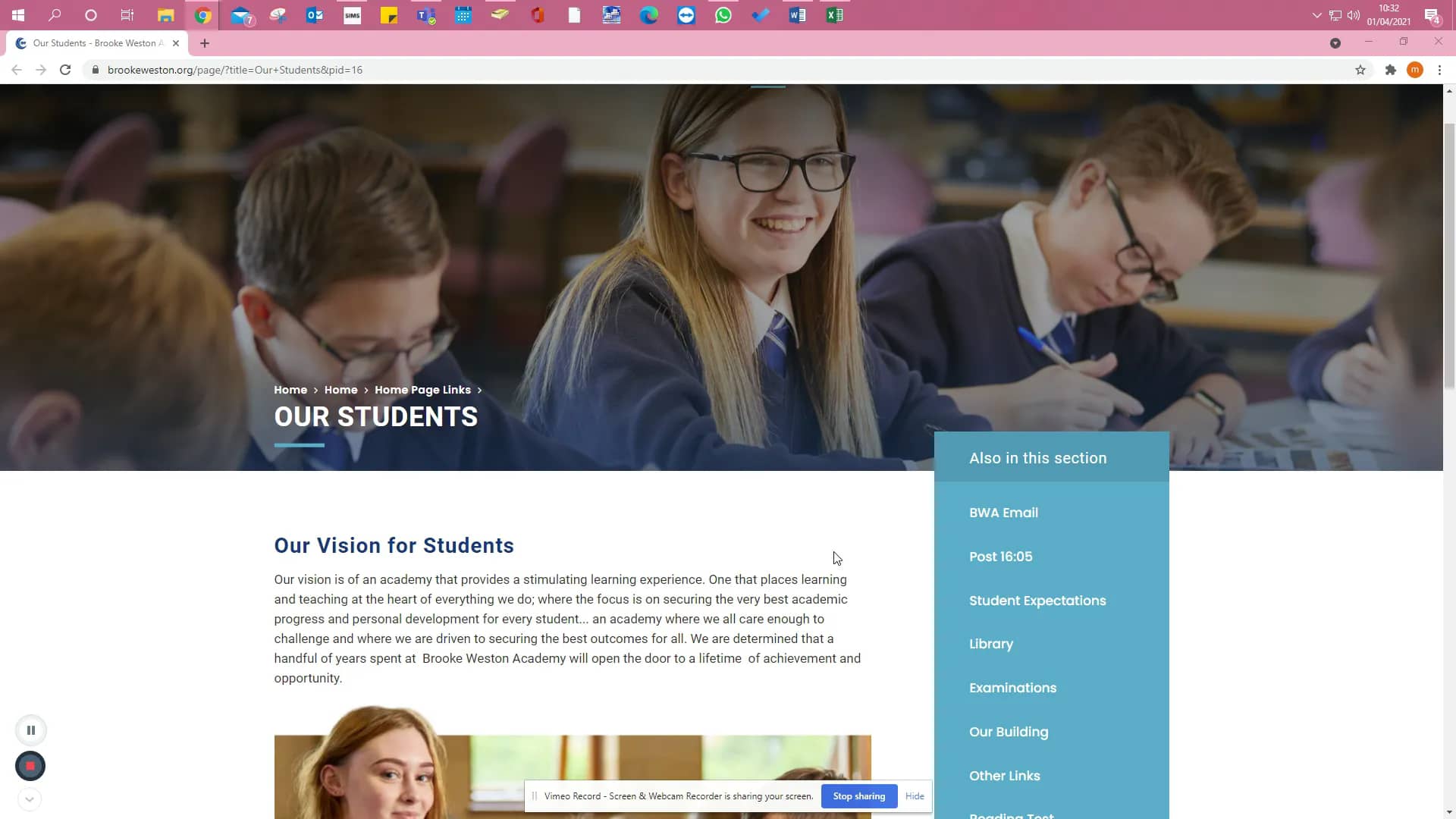Toggle the recording indicator button

click(x=29, y=766)
